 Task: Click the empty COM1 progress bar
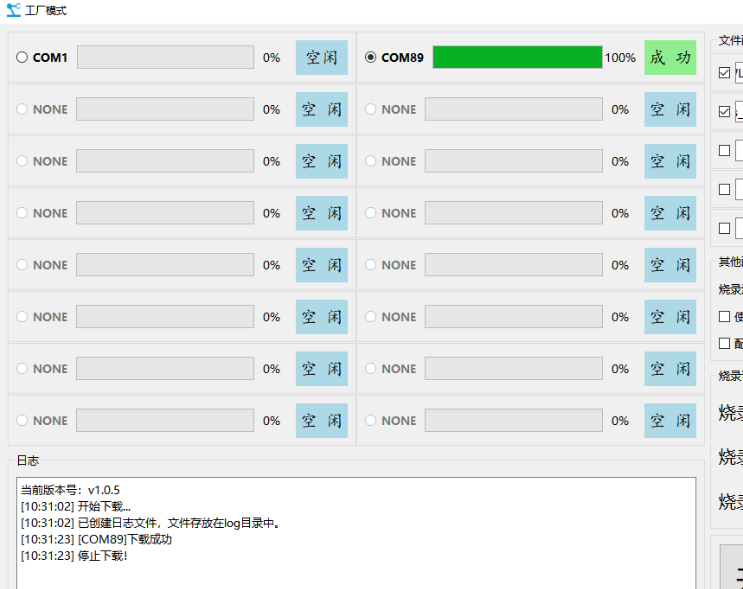(165, 58)
